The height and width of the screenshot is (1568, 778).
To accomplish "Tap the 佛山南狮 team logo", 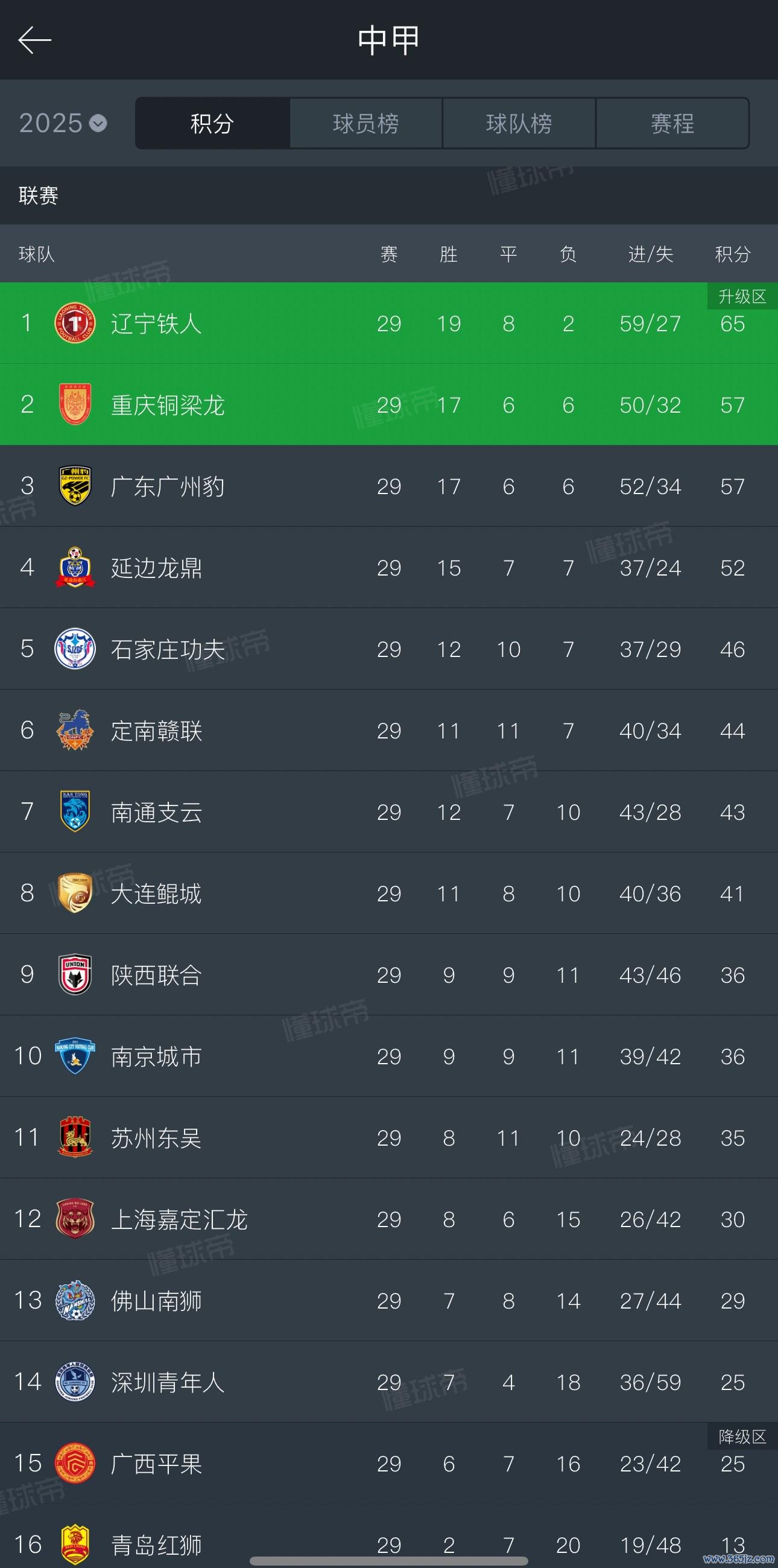I will [75, 1301].
